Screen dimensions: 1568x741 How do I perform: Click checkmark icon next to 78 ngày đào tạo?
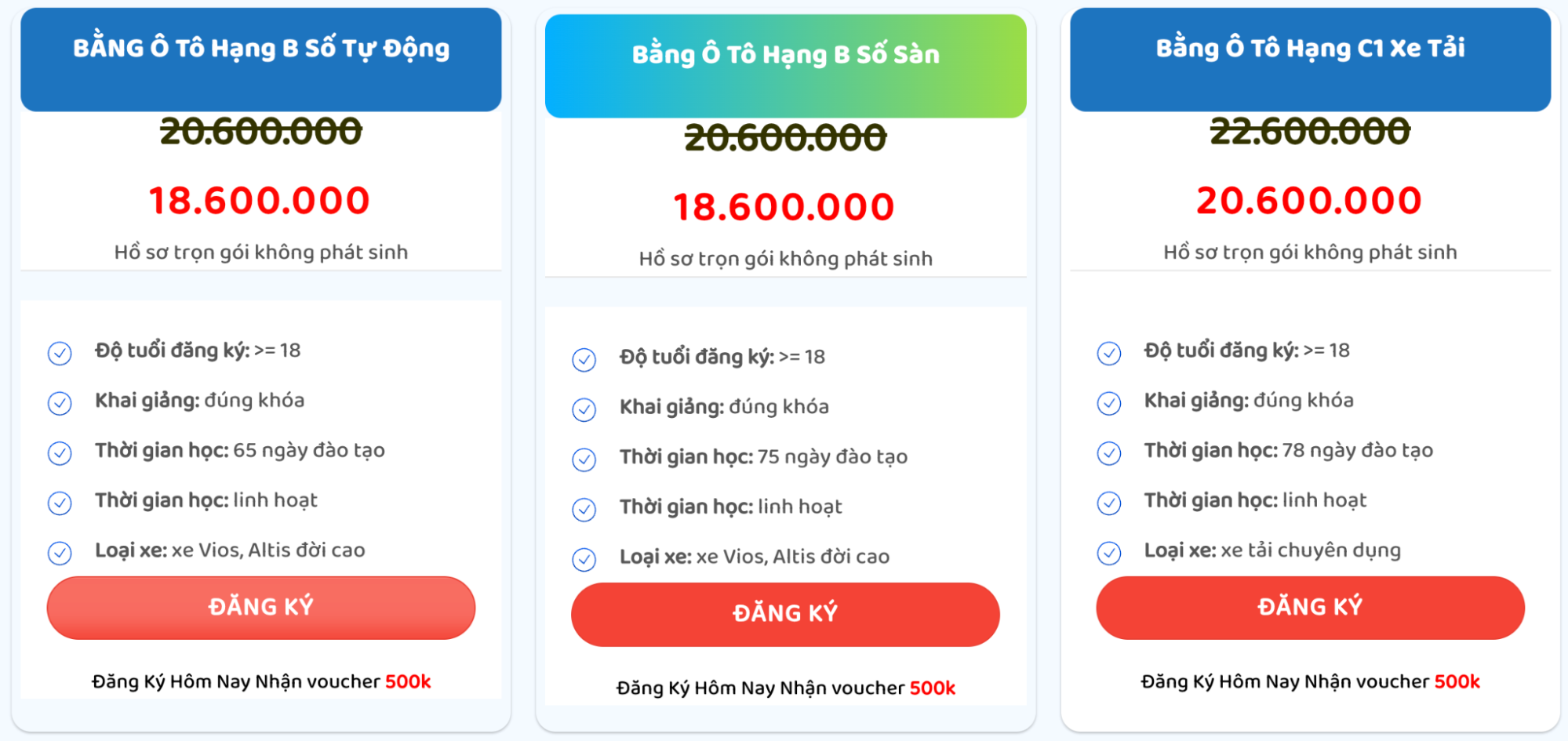1108,453
